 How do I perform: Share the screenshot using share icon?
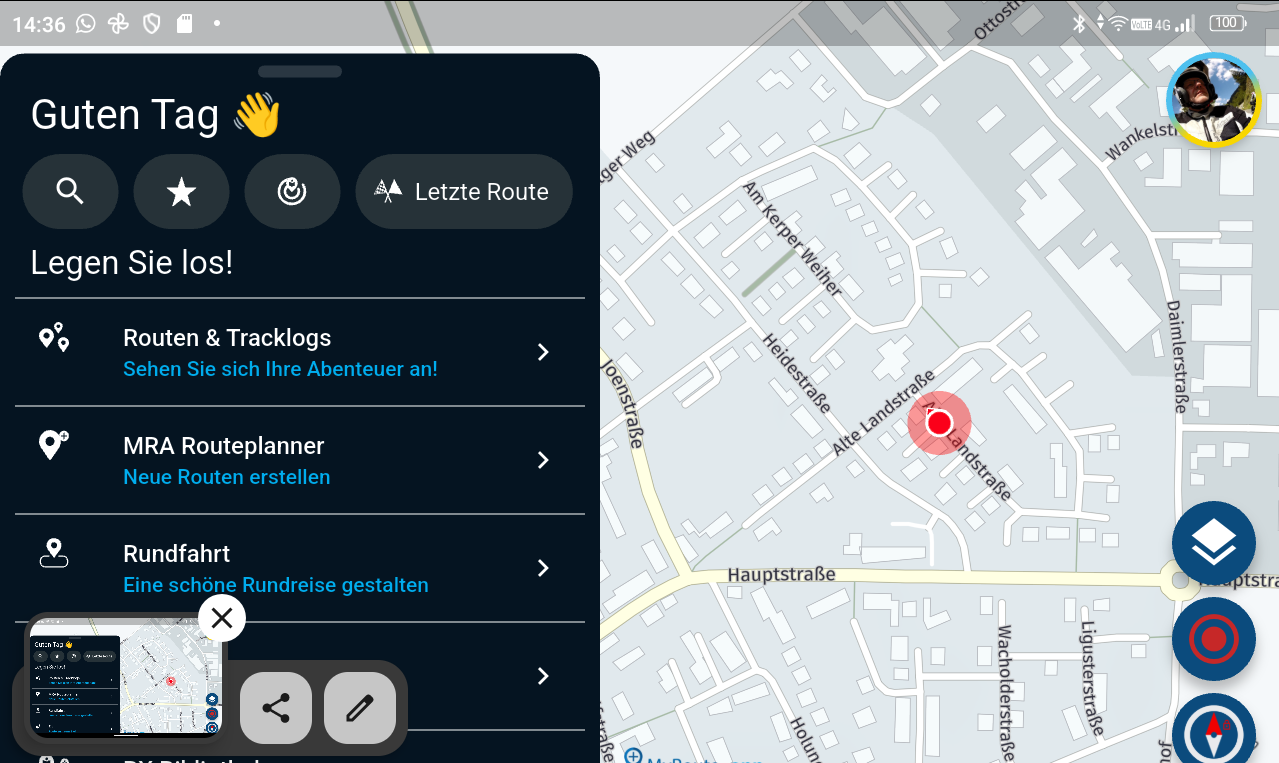coord(276,709)
